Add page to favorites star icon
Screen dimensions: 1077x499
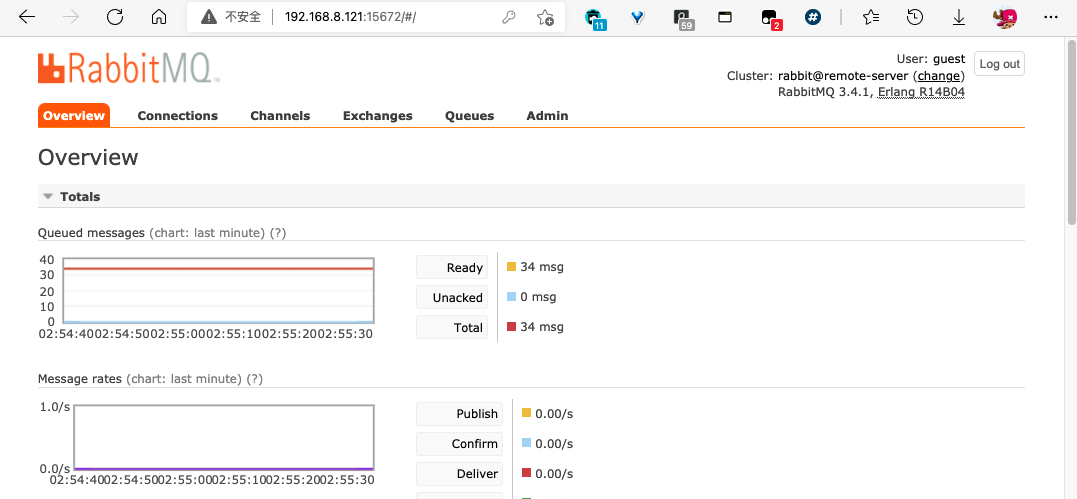[x=545, y=17]
